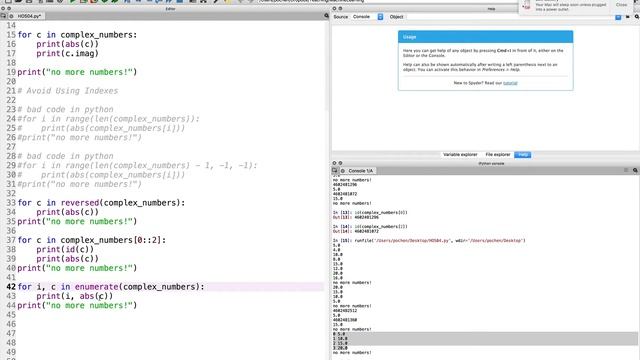Close the HOS04.py editor tab icon

[x=11, y=16]
